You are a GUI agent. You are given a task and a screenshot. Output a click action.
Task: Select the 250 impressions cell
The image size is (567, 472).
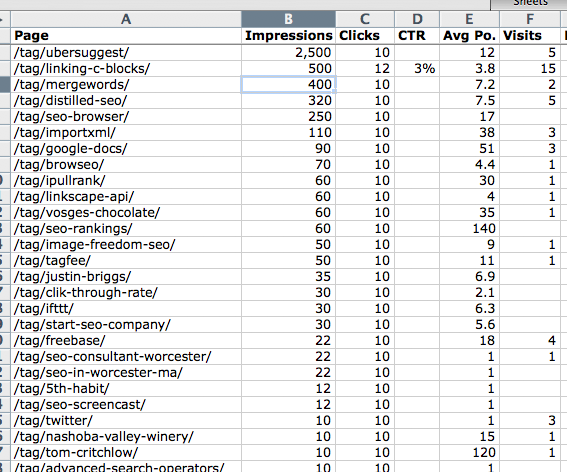[288, 116]
